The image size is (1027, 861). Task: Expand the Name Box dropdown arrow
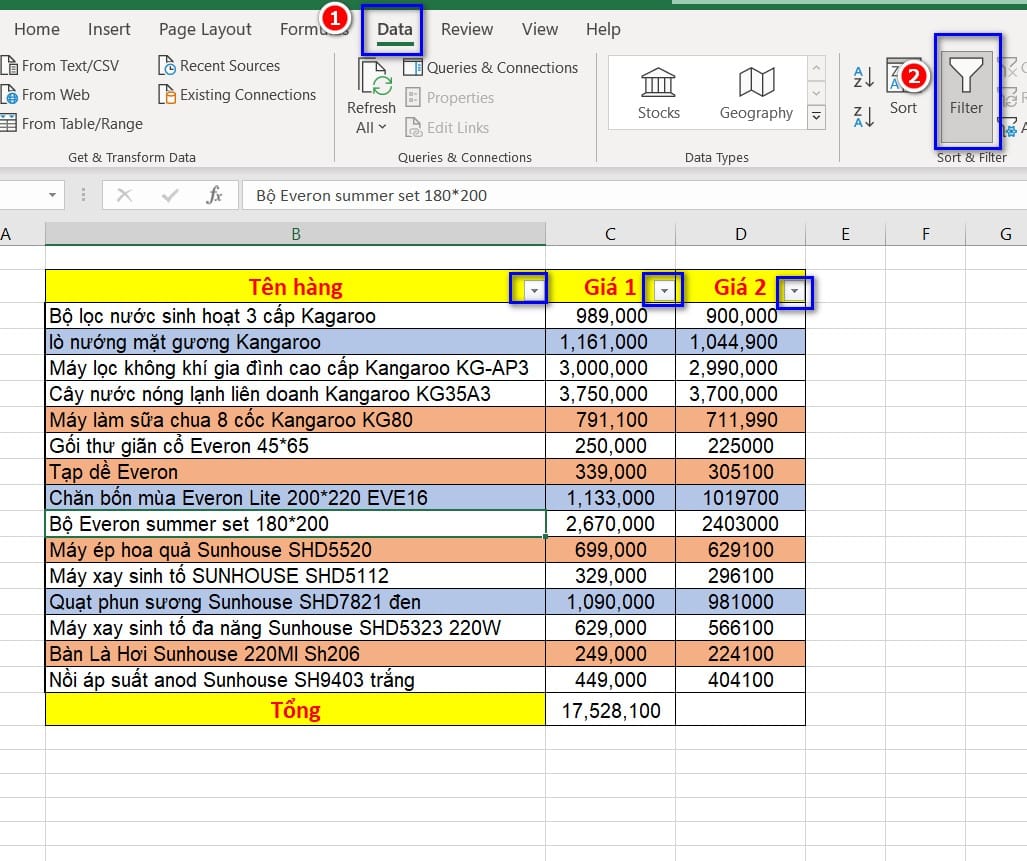(52, 195)
